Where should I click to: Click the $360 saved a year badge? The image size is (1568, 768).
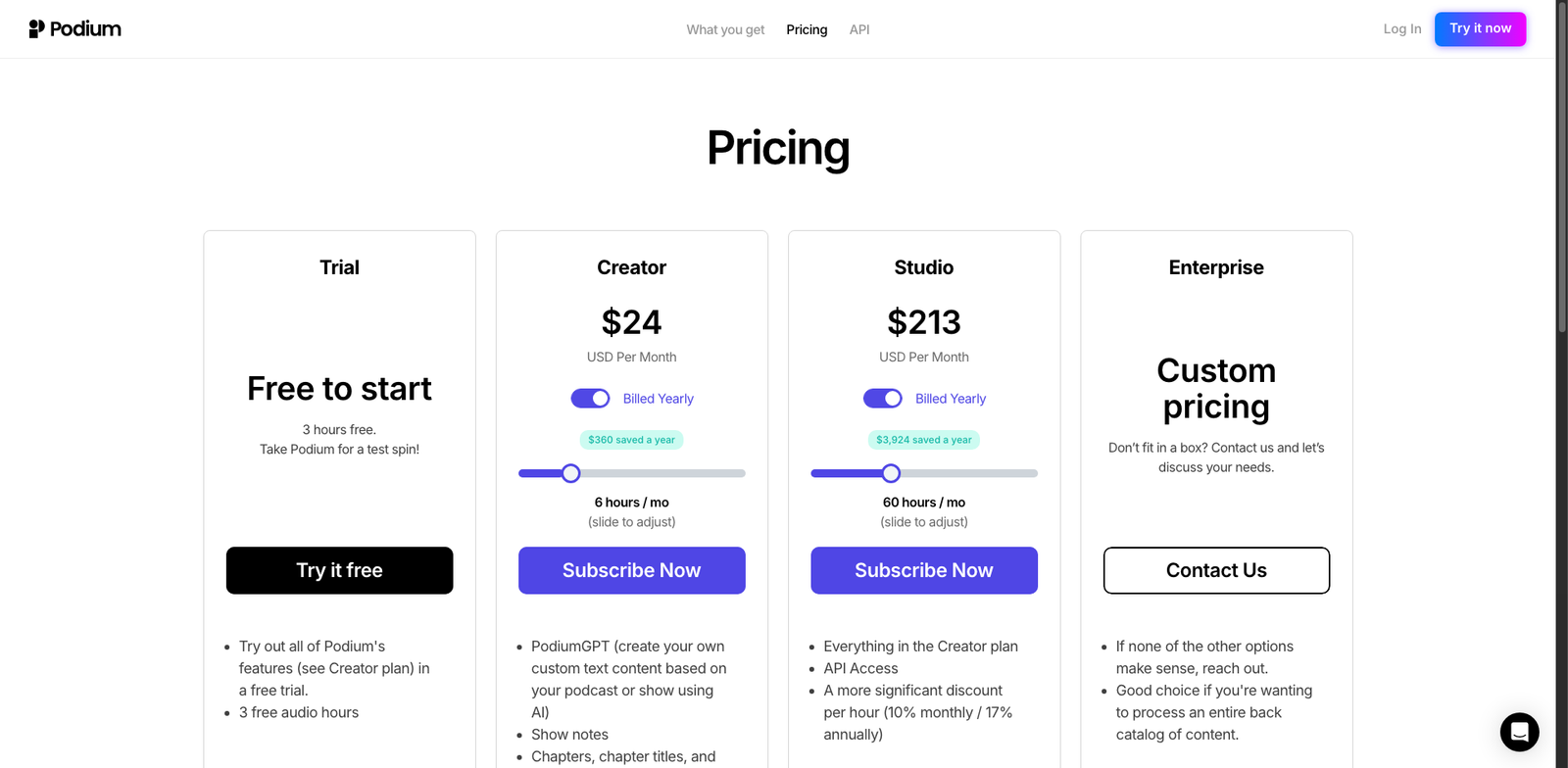click(x=631, y=439)
